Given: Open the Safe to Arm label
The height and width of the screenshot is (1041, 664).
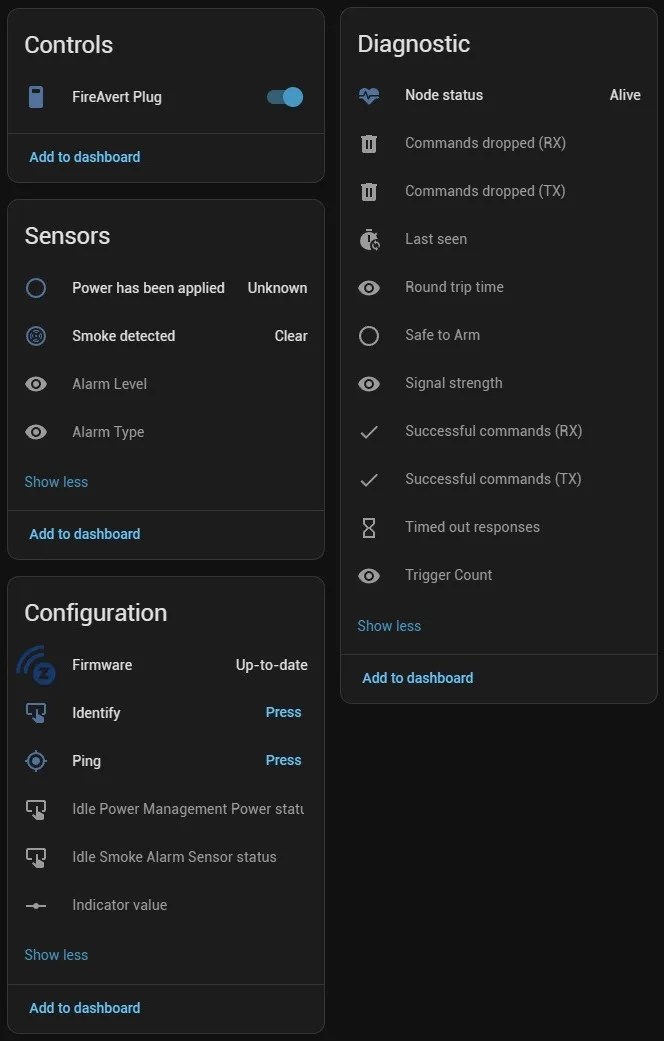Looking at the screenshot, I should tap(443, 335).
